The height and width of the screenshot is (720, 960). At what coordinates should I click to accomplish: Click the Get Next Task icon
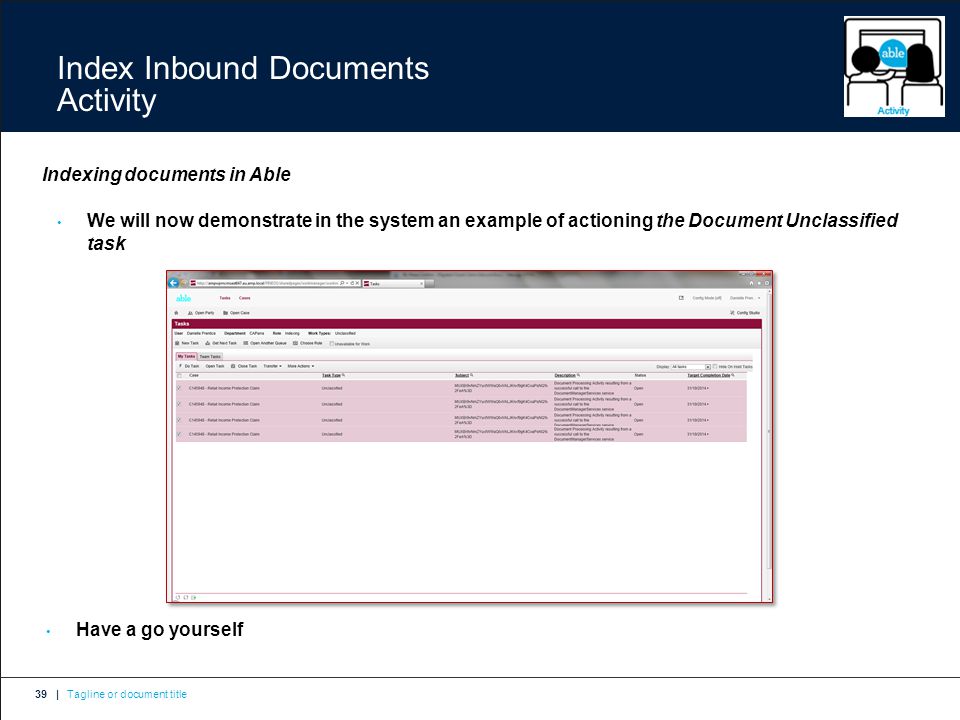click(x=208, y=343)
